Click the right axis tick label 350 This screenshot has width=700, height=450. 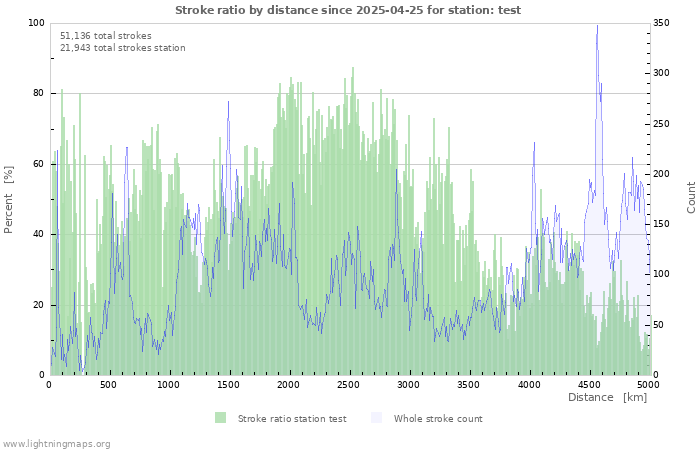[x=661, y=23]
